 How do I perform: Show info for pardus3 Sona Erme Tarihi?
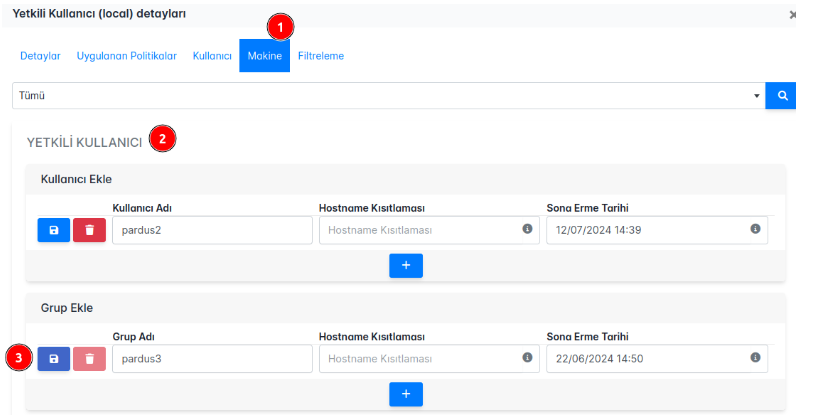coord(756,357)
